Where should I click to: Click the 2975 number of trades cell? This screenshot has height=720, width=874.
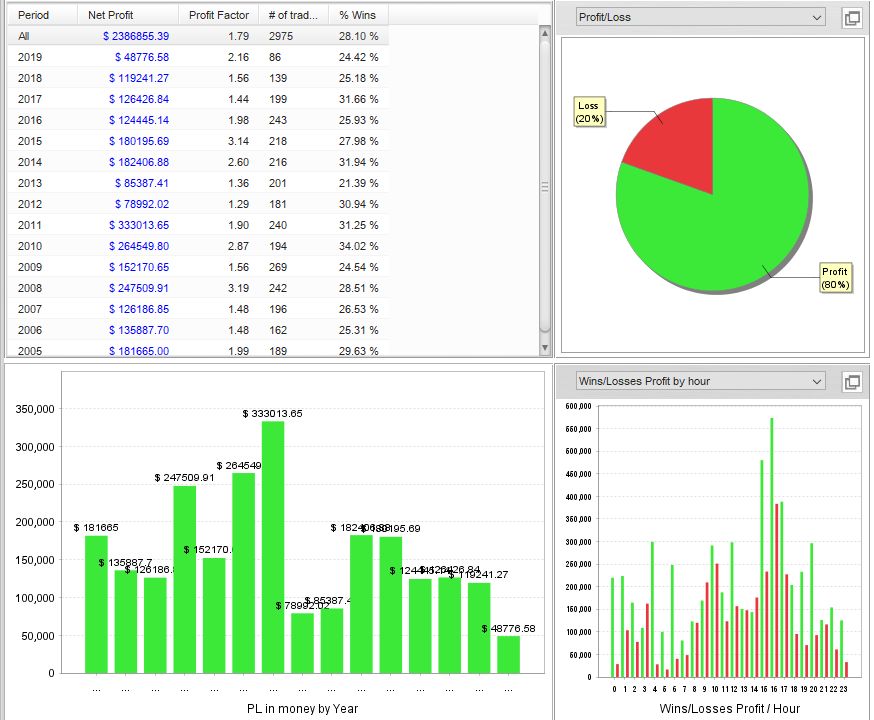pos(281,36)
